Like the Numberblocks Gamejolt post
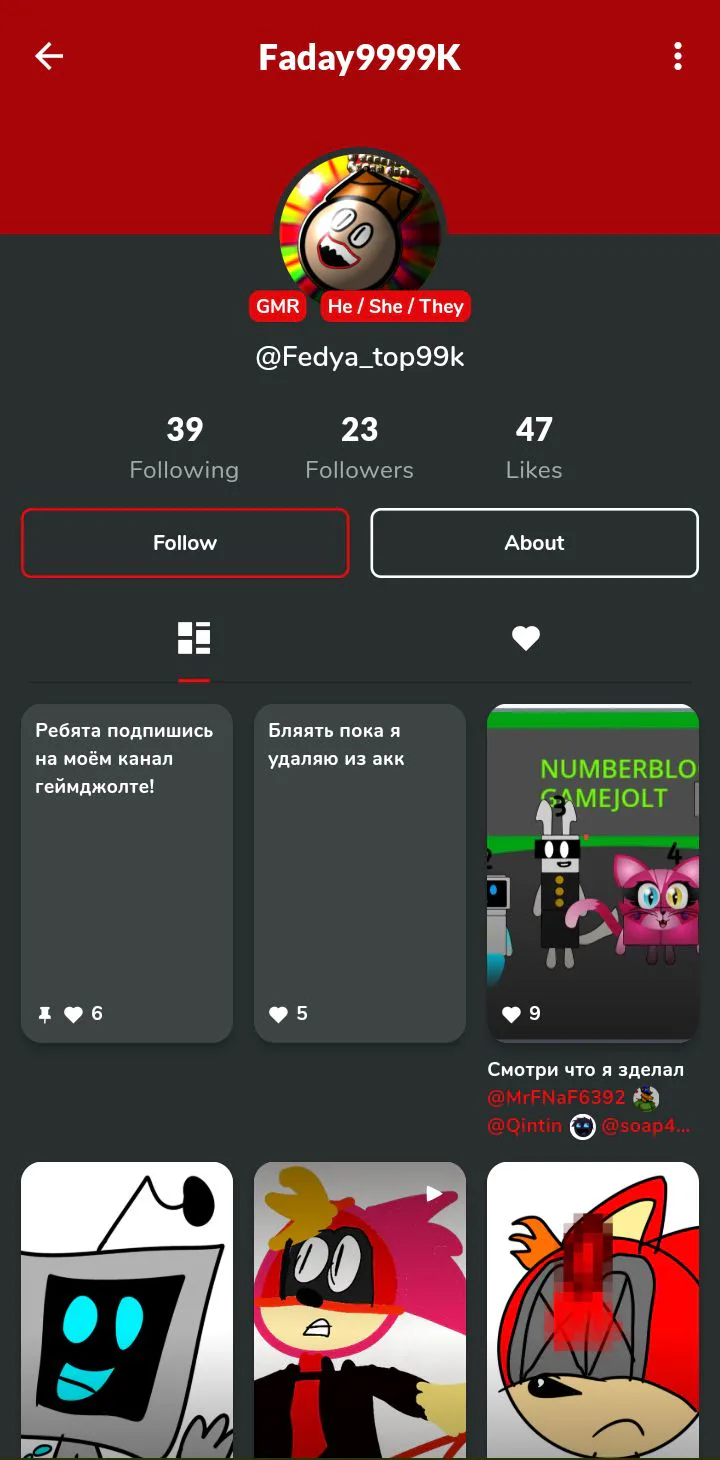Screen dimensions: 720x1460 511,1014
